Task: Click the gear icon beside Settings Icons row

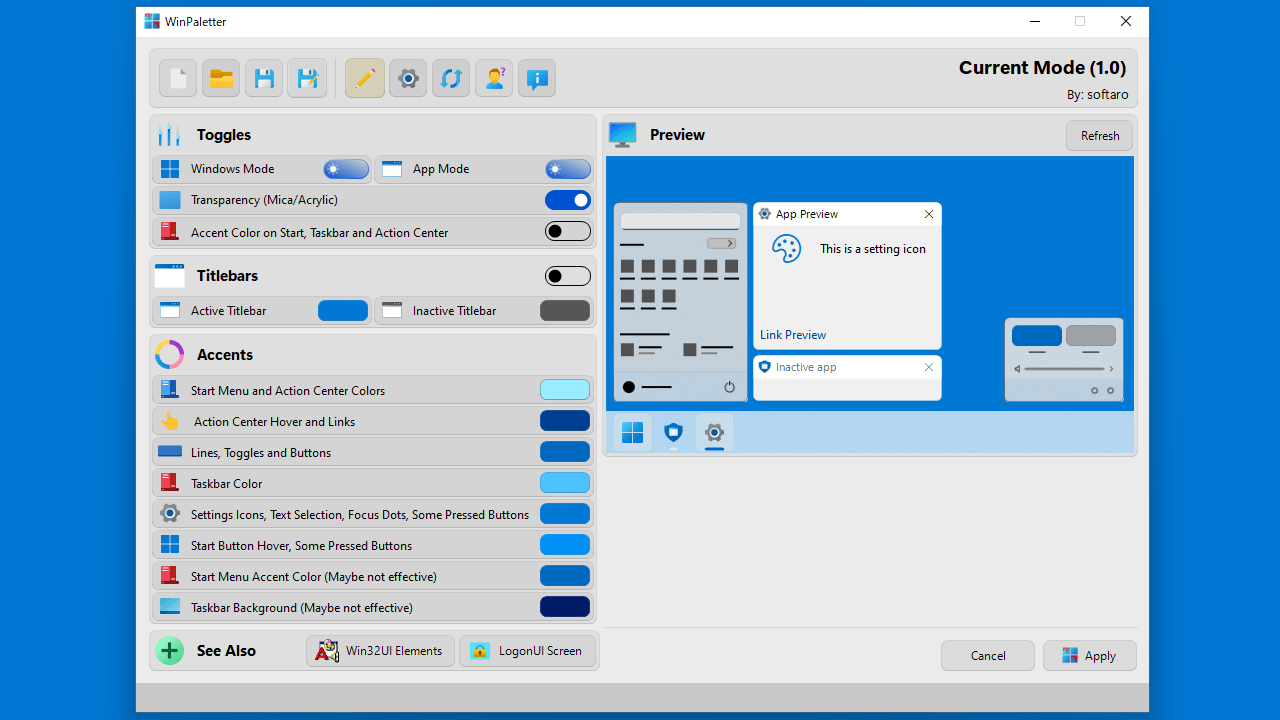Action: point(170,514)
